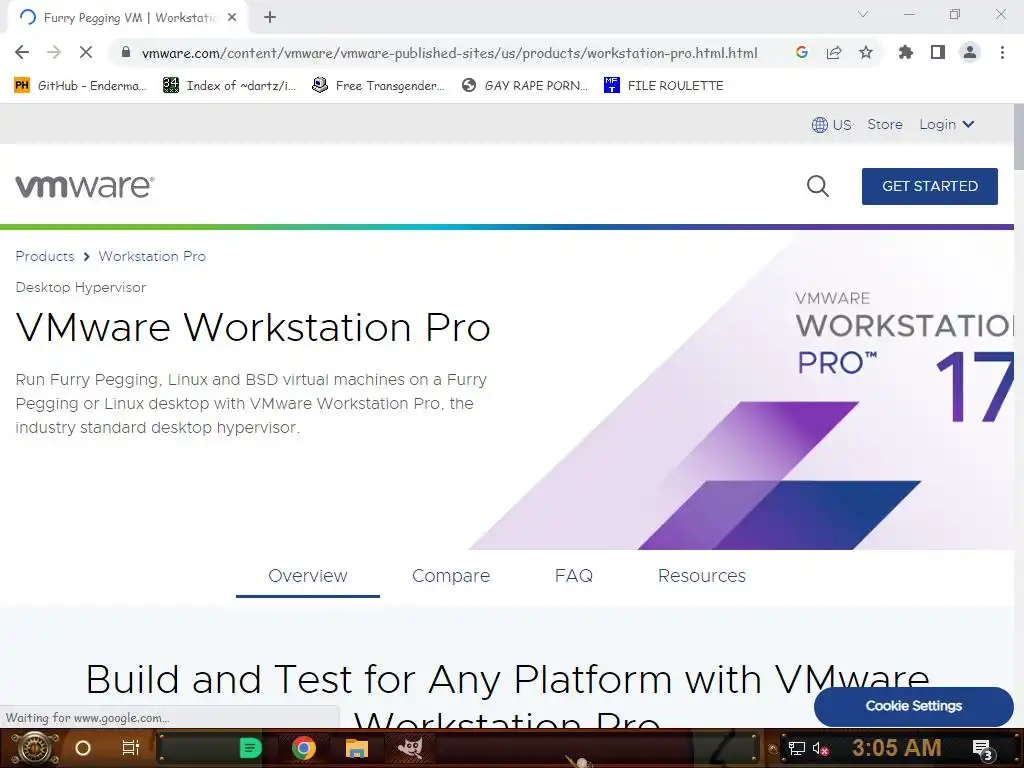Close the Workstation Pro tab
This screenshot has height=768, width=1024.
pyautogui.click(x=232, y=18)
